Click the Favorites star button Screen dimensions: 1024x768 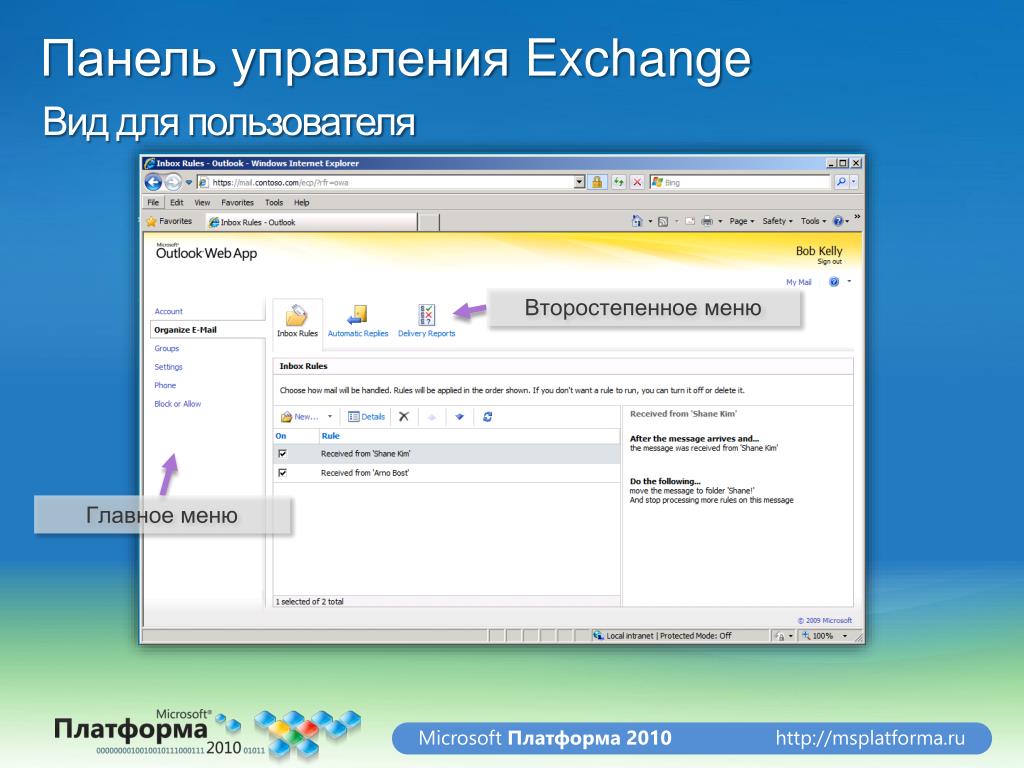pyautogui.click(x=169, y=221)
